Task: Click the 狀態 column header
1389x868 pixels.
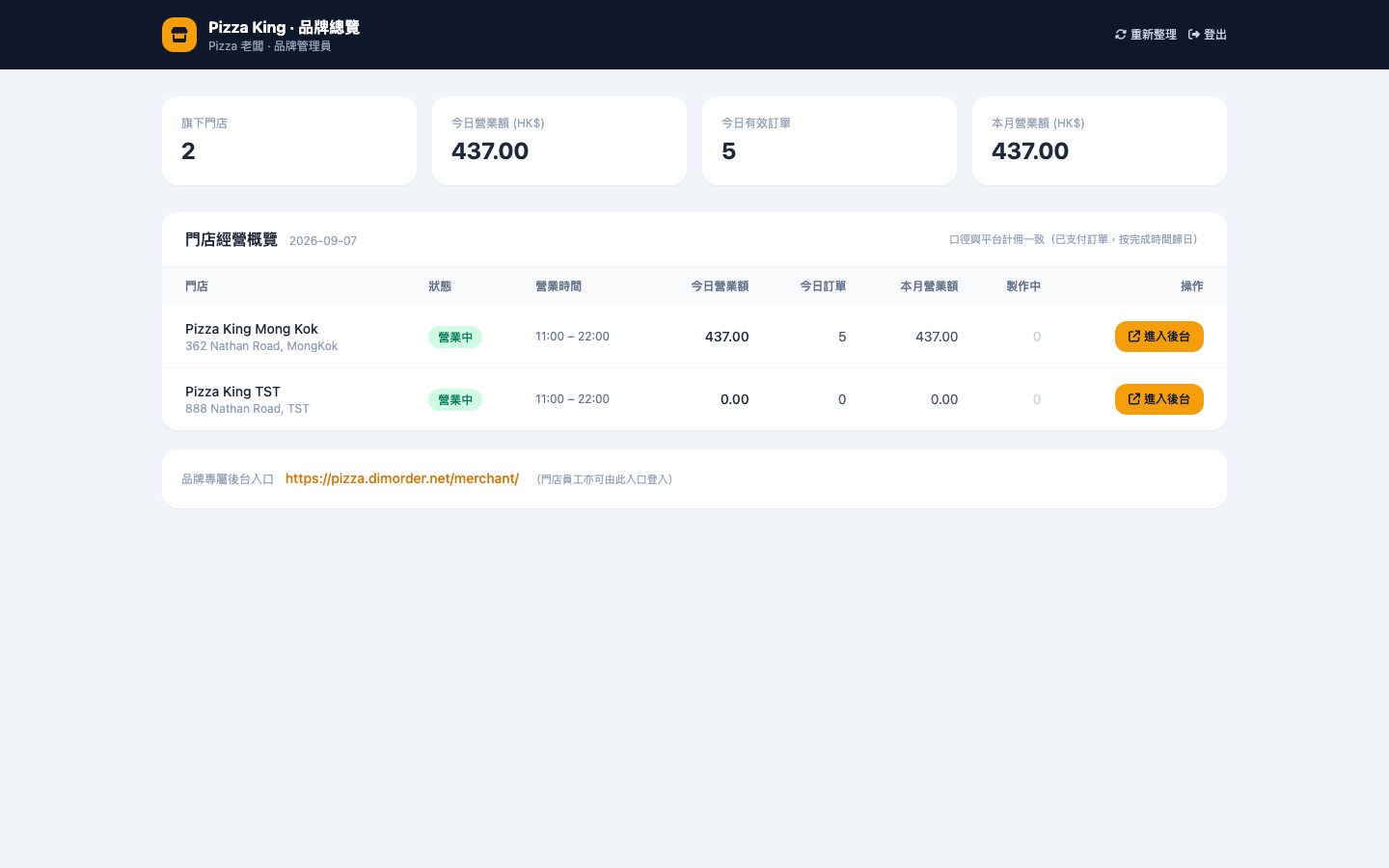Action: coord(440,286)
